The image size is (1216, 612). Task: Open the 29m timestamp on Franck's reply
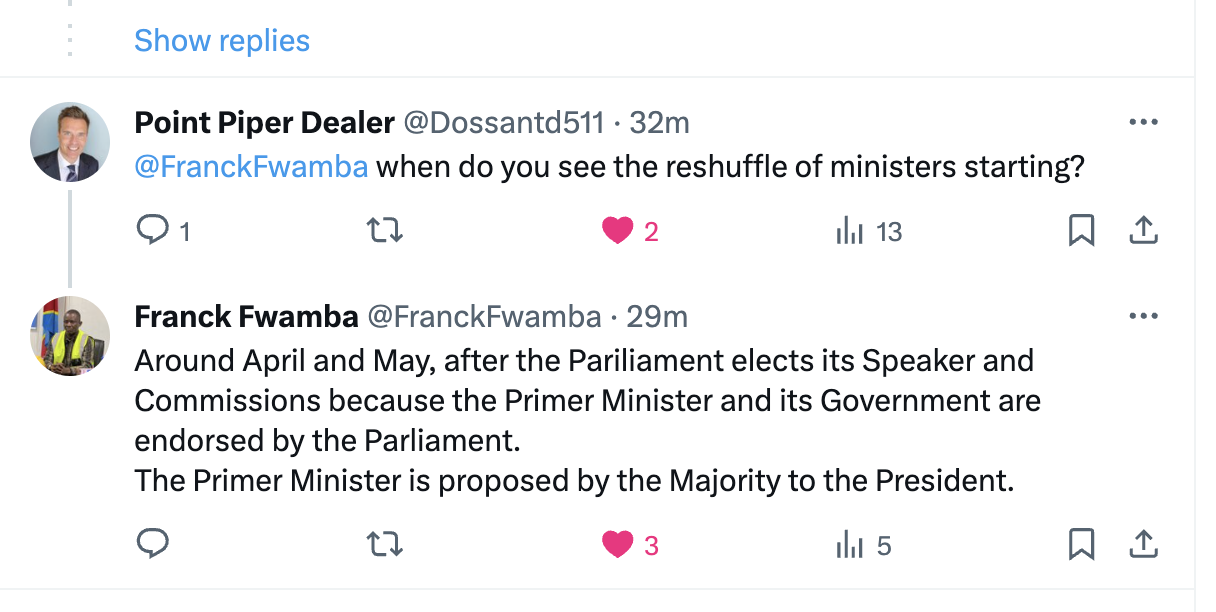pyautogui.click(x=657, y=317)
